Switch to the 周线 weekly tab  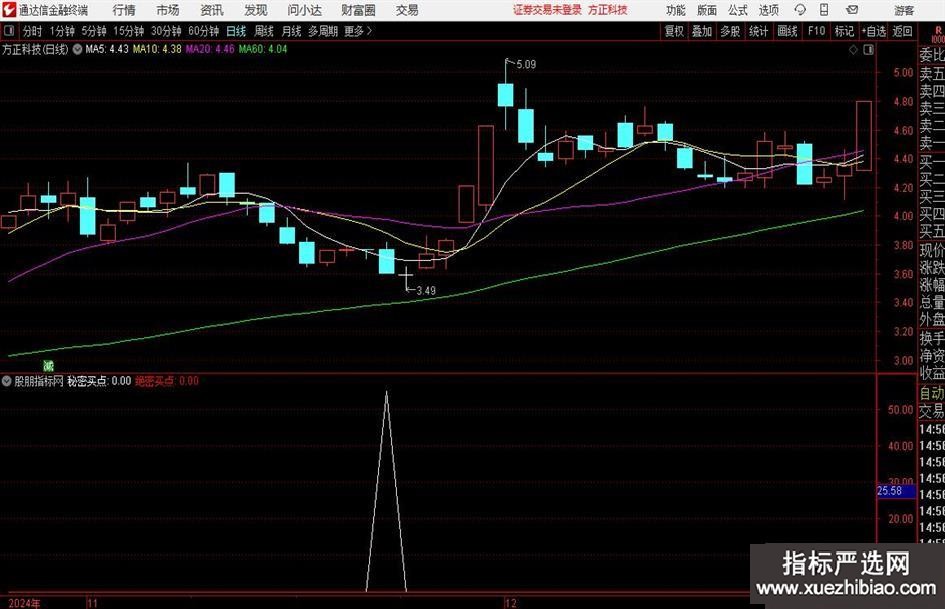[x=264, y=31]
